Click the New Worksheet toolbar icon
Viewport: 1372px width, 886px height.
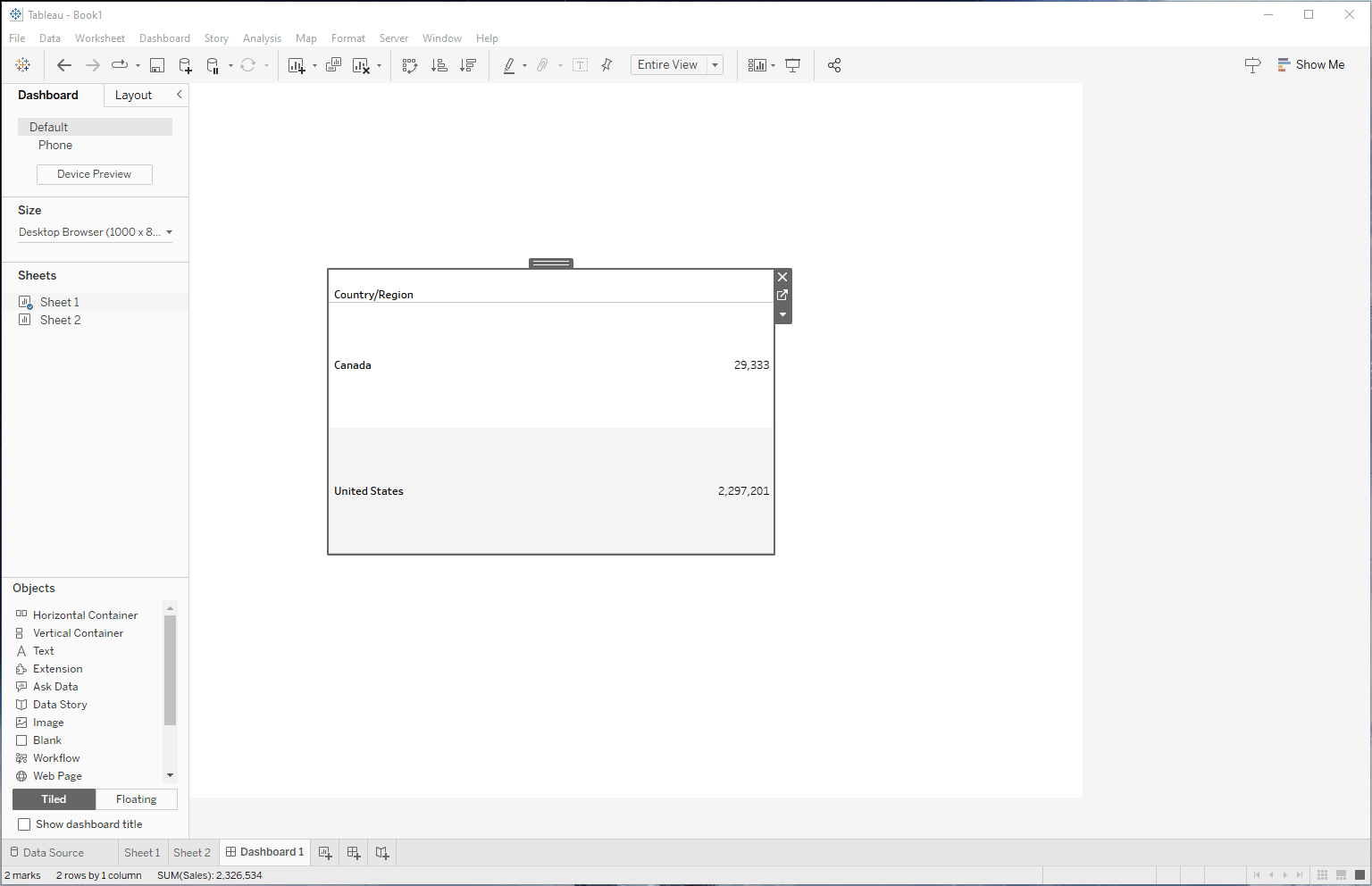(x=297, y=65)
